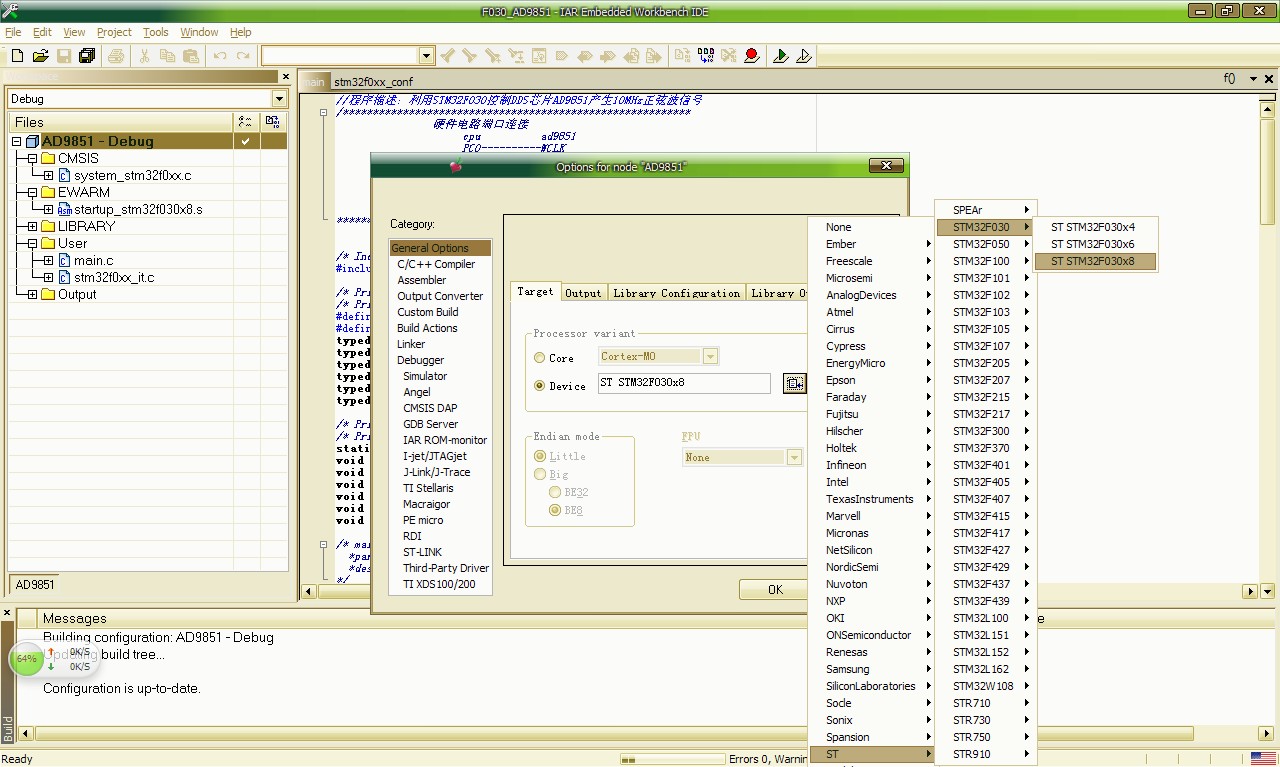Viewport: 1280px width, 767px height.
Task: Select Linker in the Category list
Action: [411, 344]
